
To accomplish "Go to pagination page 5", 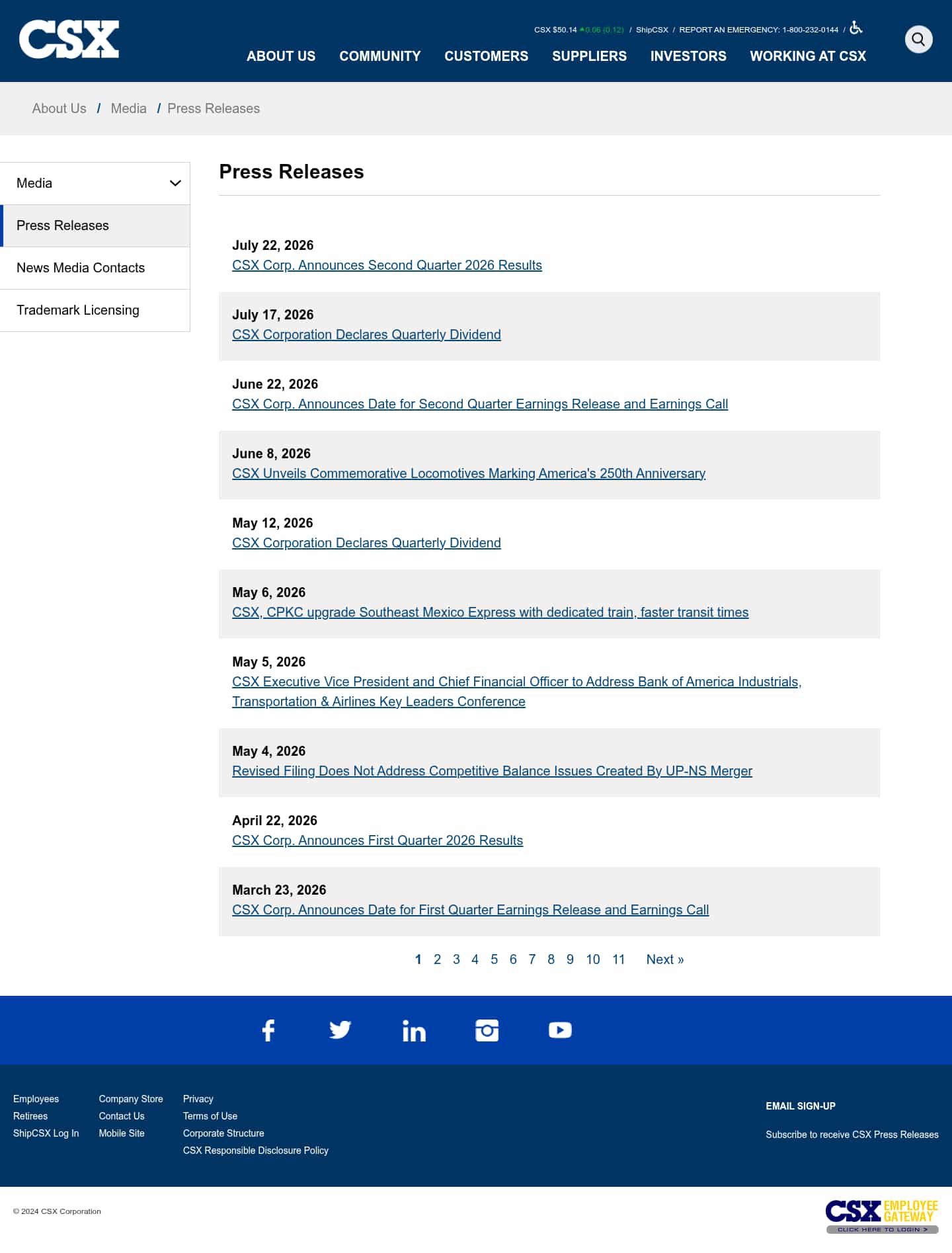I will coord(494,959).
